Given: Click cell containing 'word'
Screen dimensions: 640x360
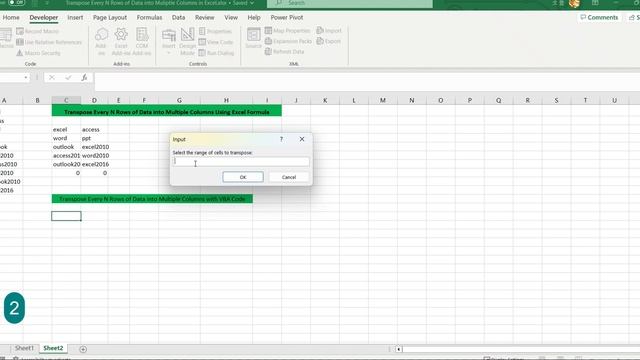Looking at the screenshot, I should (x=66, y=138).
